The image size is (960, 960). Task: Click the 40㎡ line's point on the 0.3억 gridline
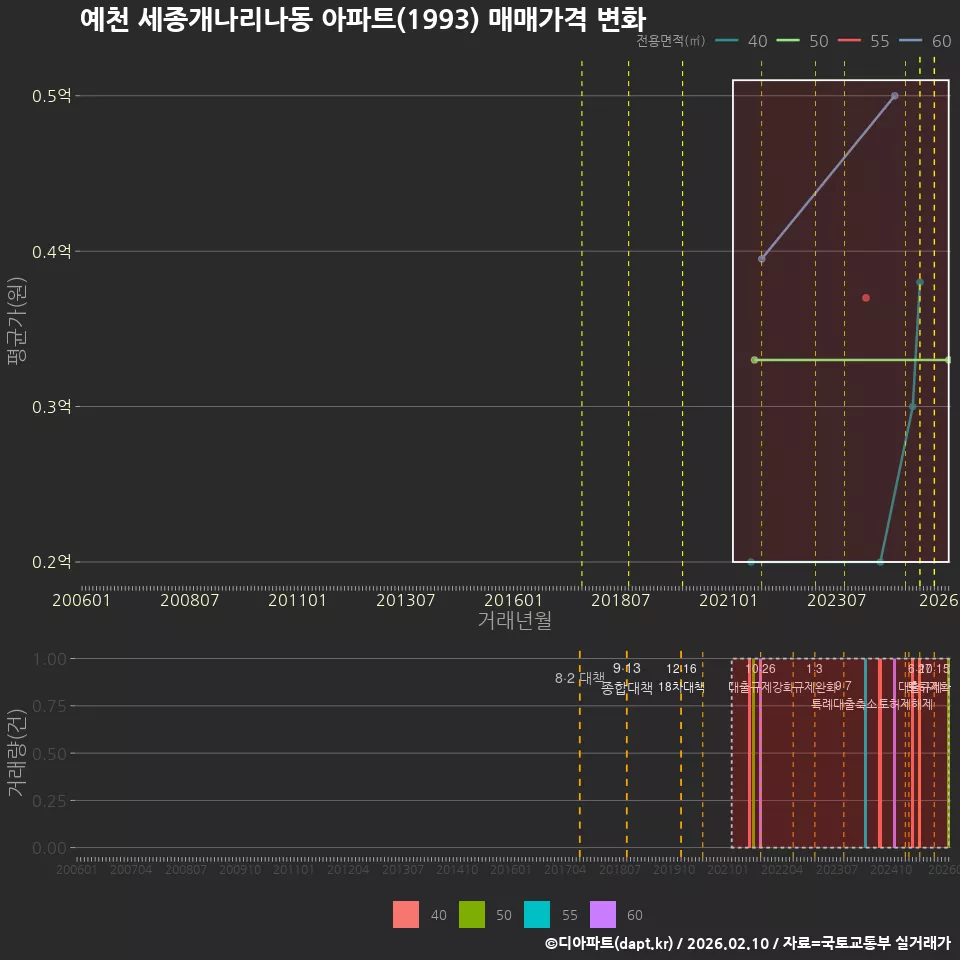click(x=912, y=407)
